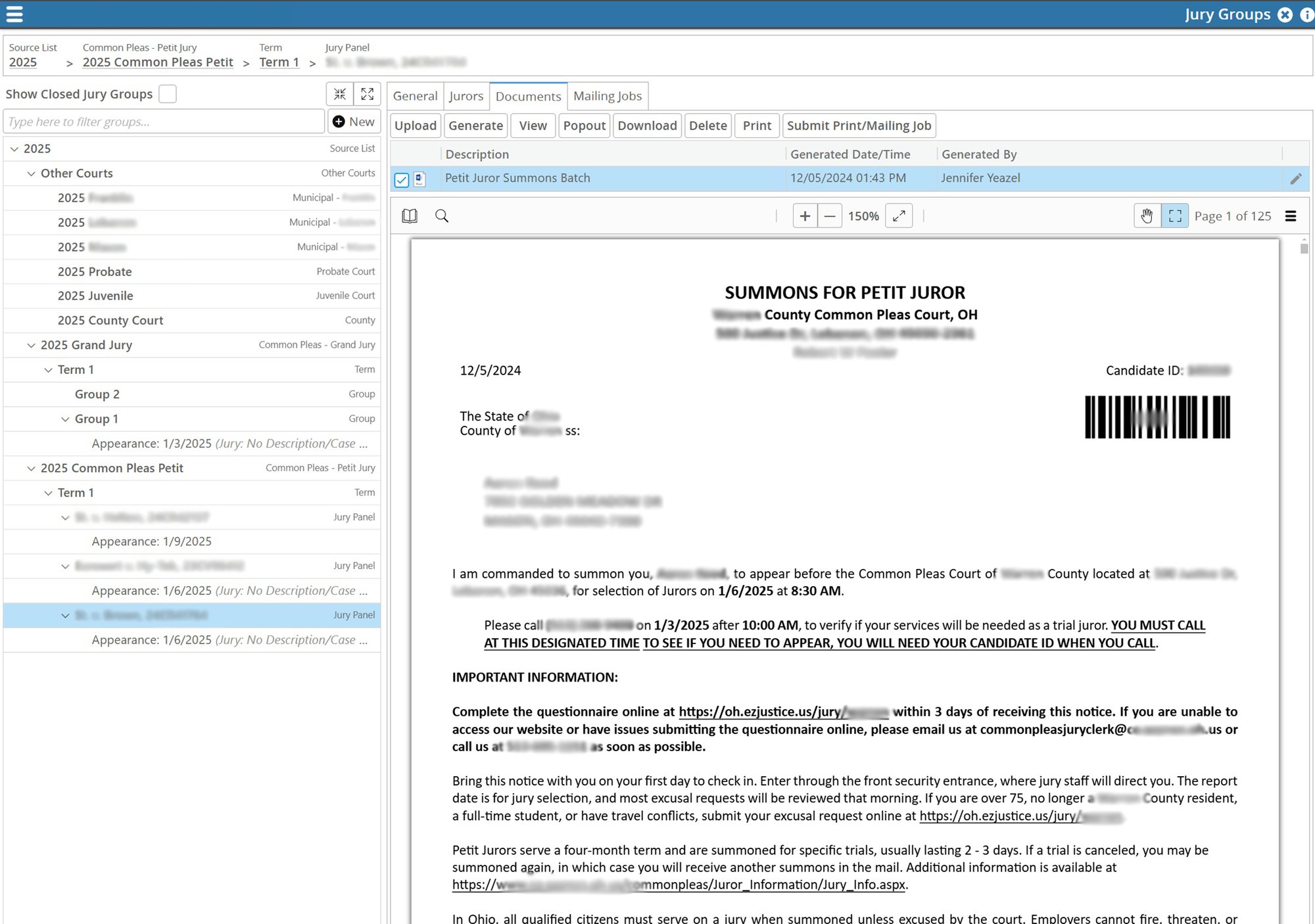
Task: Click the Submit Print/Mailing Job button
Action: pyautogui.click(x=859, y=125)
